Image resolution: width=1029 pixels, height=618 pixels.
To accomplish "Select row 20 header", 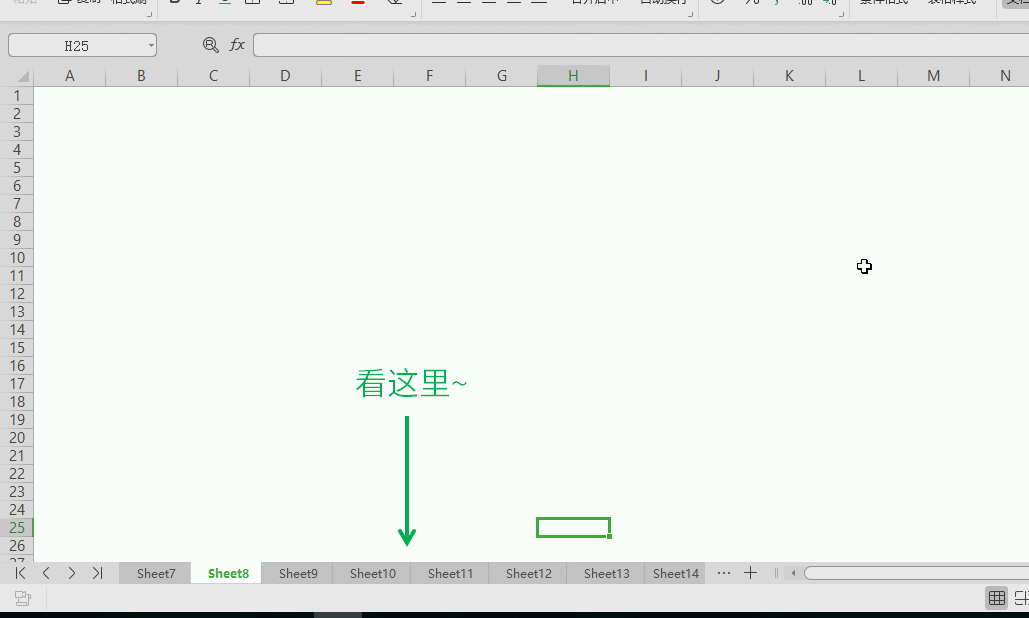I will coord(17,438).
